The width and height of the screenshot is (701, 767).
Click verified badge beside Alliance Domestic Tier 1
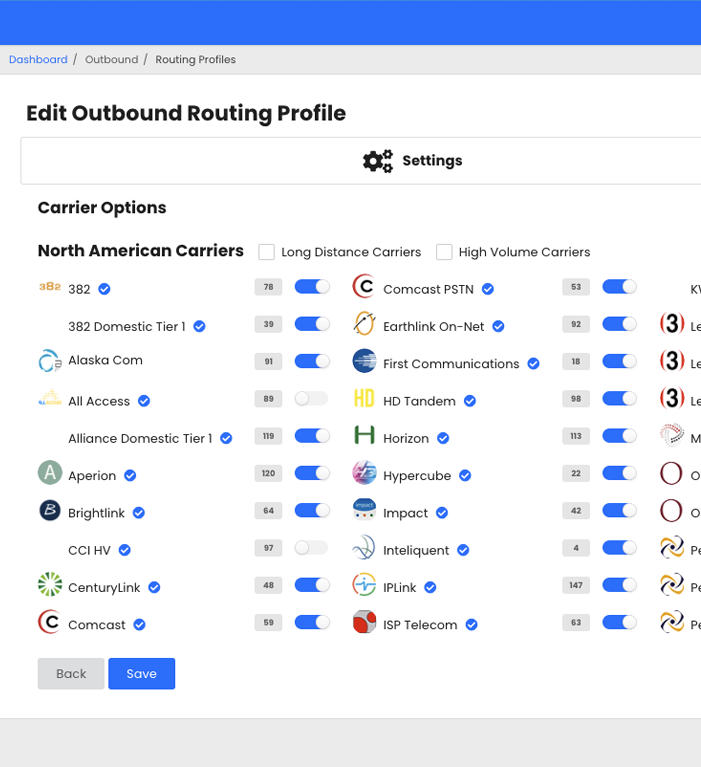pyautogui.click(x=226, y=438)
